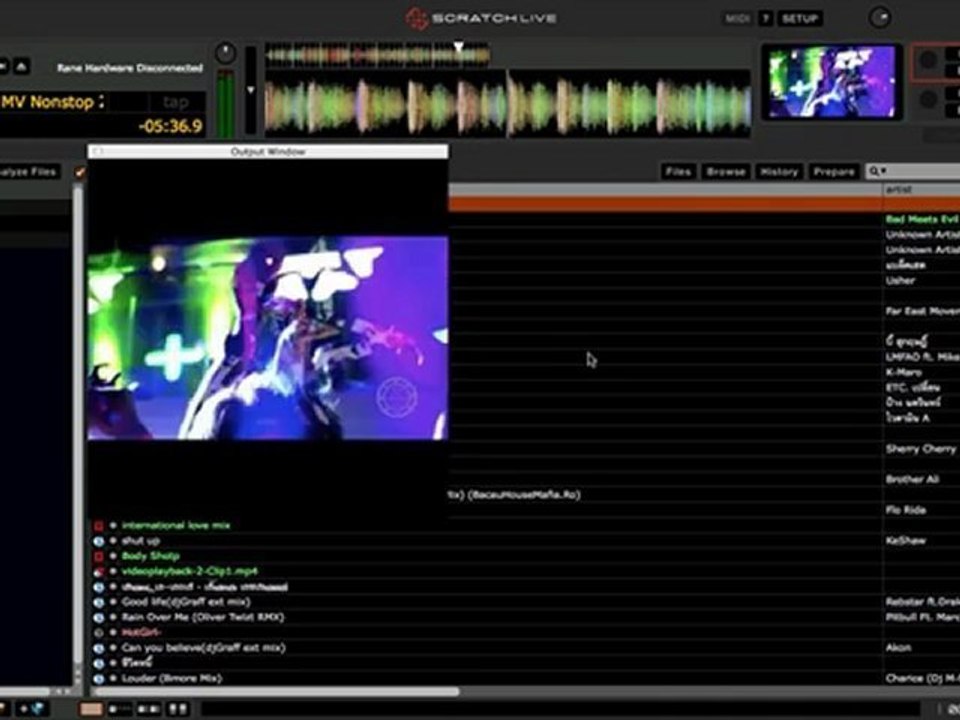Click the eject track button
This screenshot has height=720, width=960.
pos(21,66)
